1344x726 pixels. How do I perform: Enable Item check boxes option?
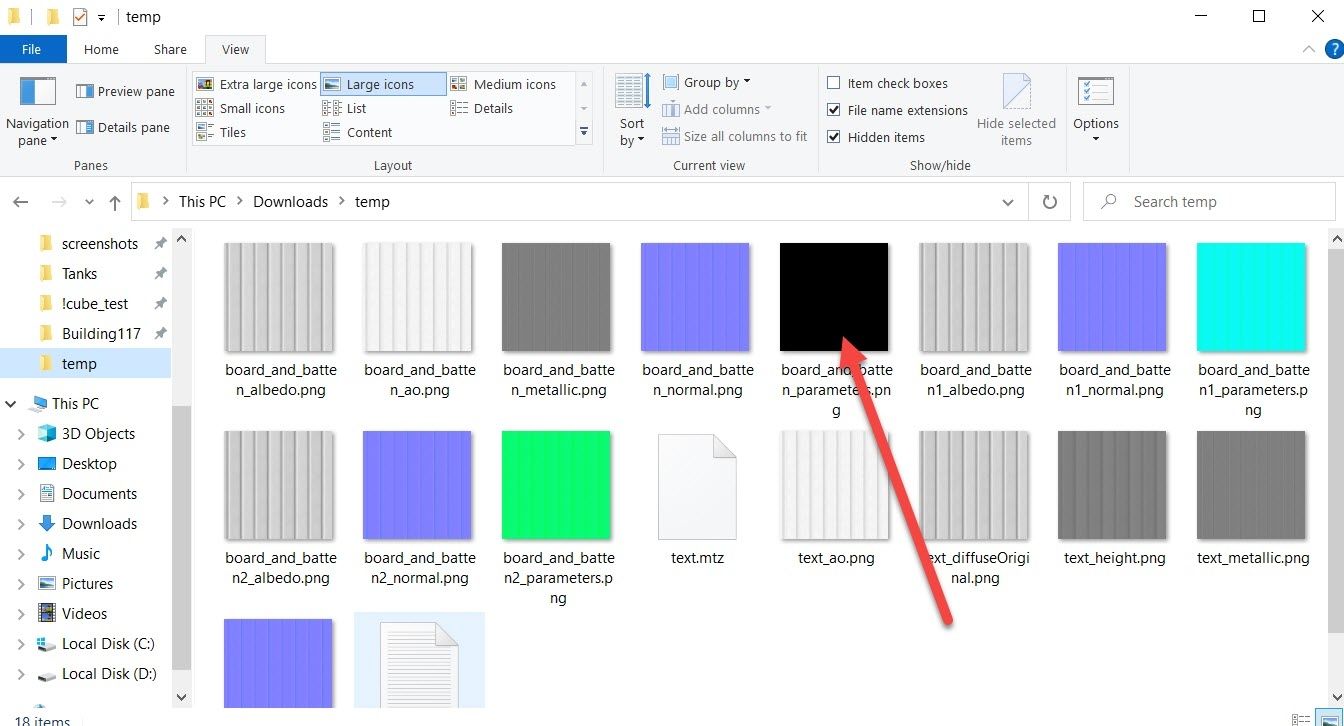pyautogui.click(x=834, y=83)
